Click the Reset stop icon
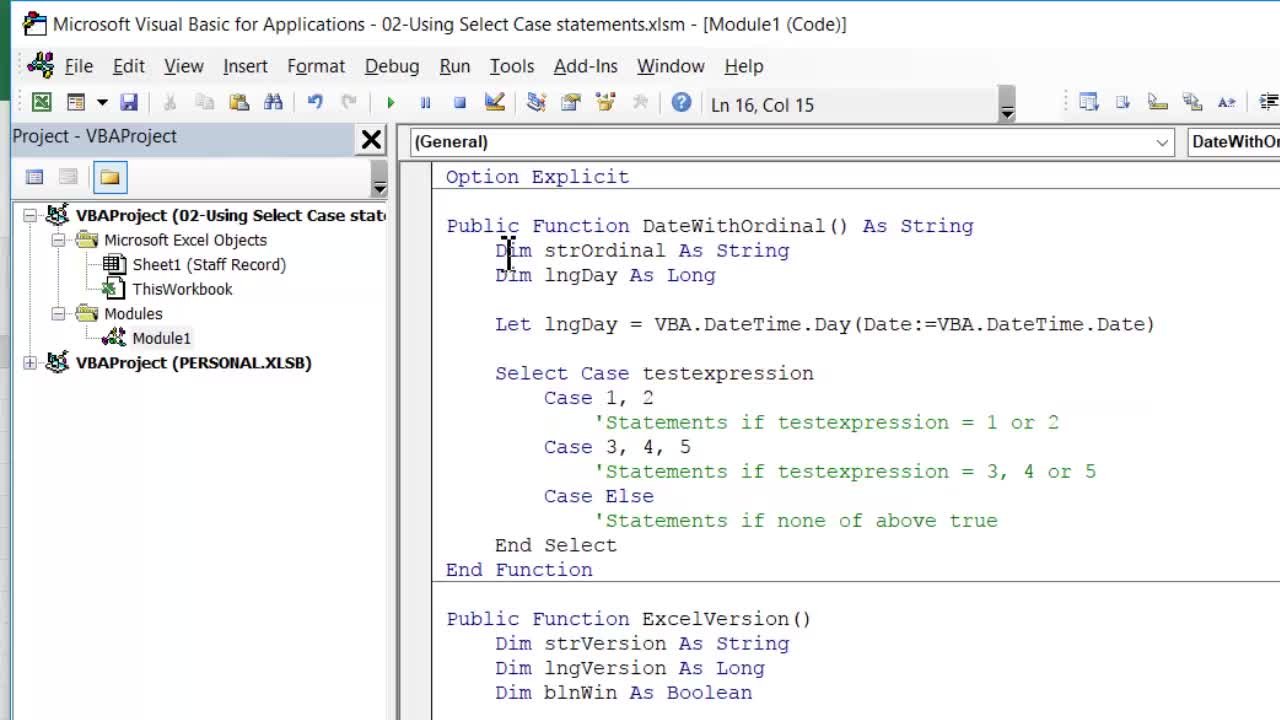 click(460, 102)
